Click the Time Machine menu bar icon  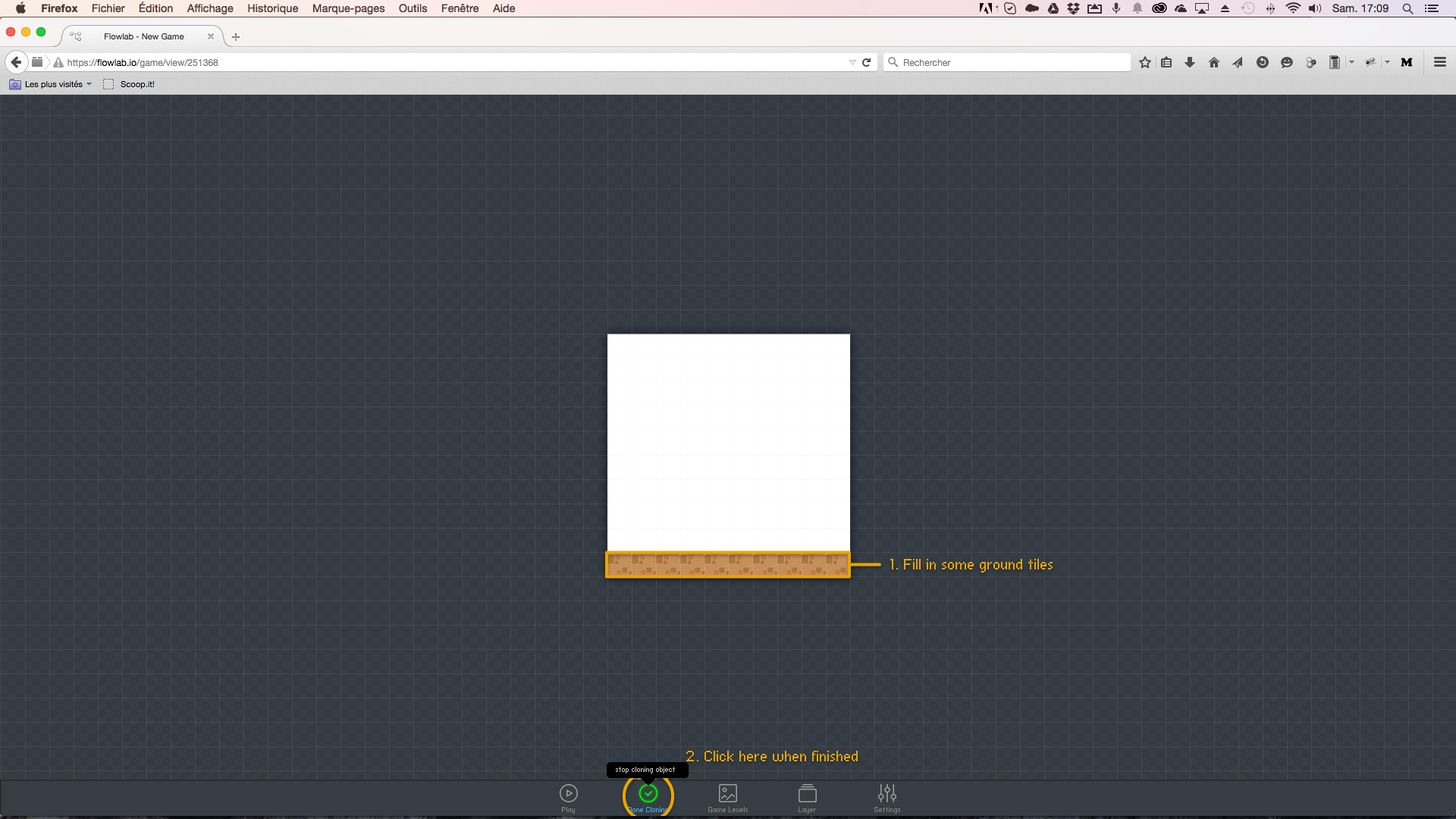click(1247, 8)
